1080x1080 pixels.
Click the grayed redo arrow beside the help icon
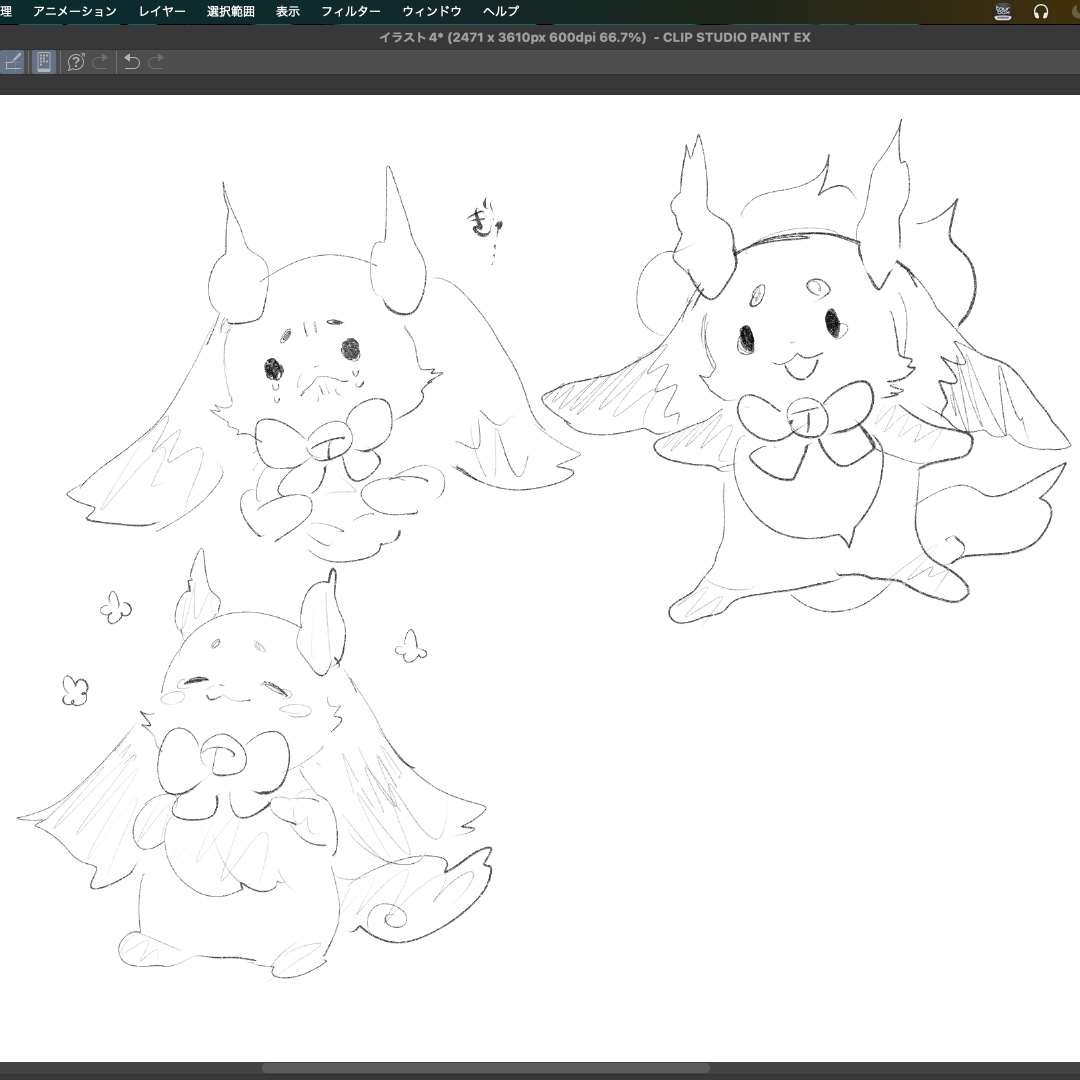100,62
